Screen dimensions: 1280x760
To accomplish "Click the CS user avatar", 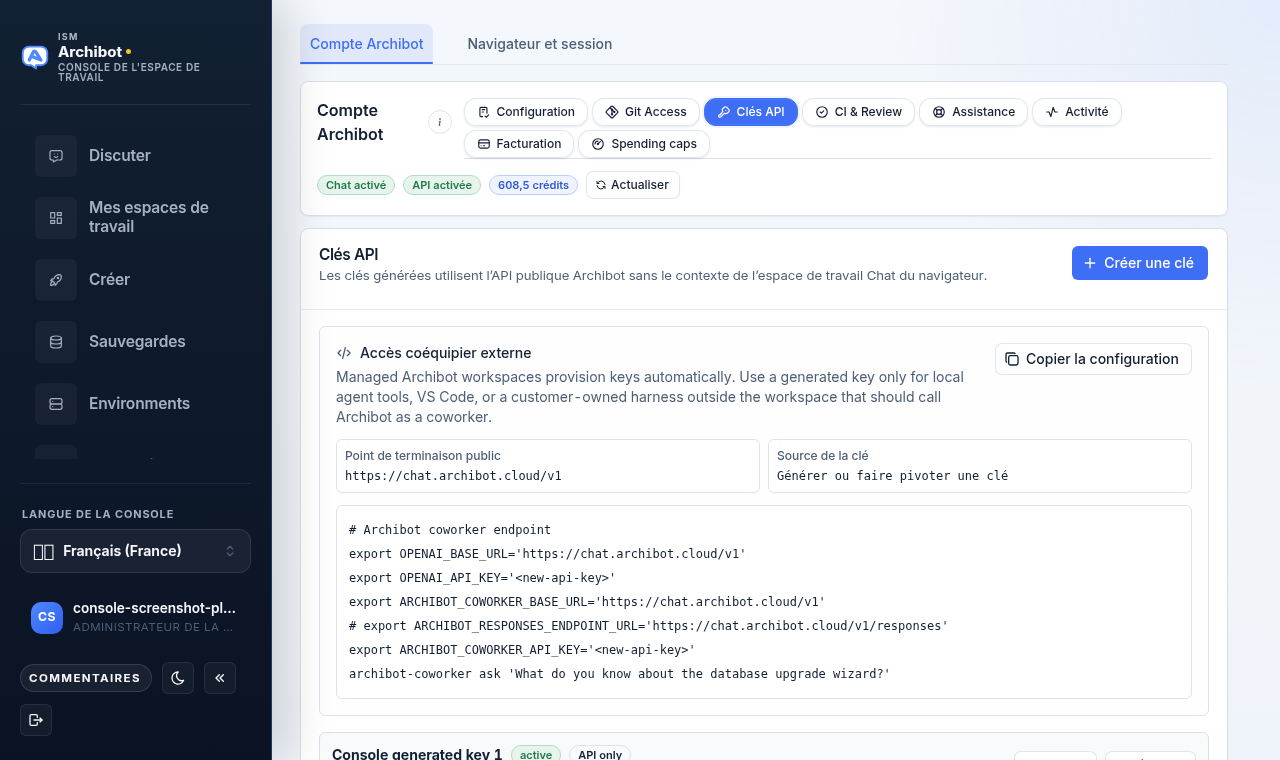I will 47,618.
